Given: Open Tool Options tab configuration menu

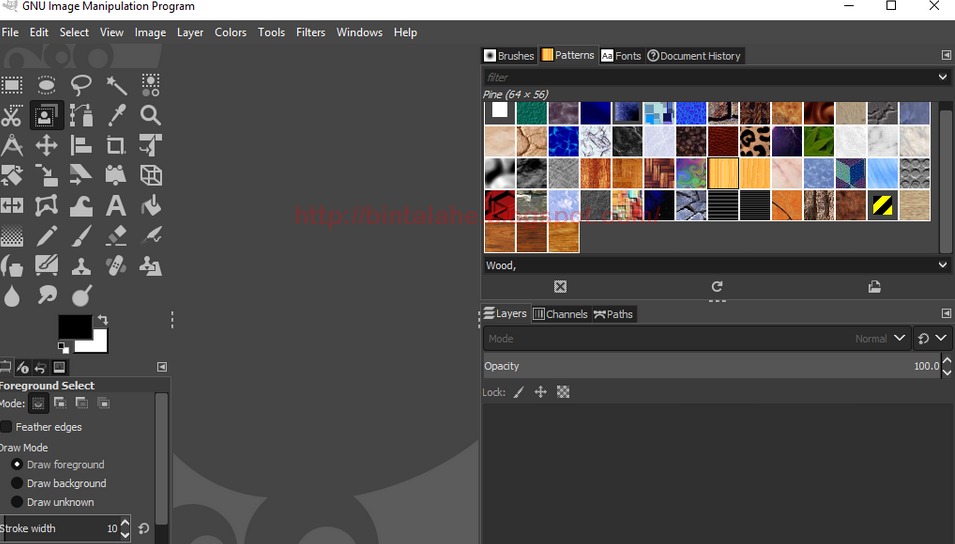Looking at the screenshot, I should 162,367.
